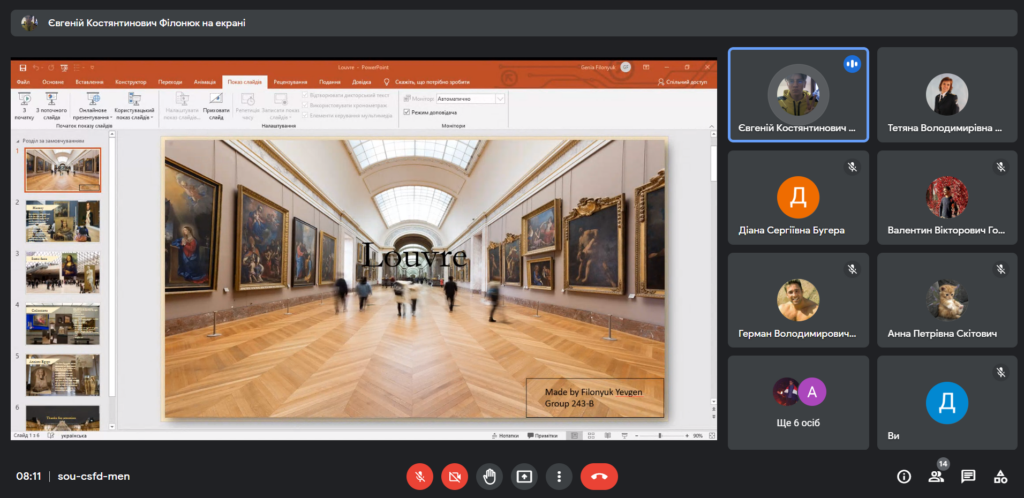
Task: Leave the call with red hang-up button
Action: coord(599,477)
